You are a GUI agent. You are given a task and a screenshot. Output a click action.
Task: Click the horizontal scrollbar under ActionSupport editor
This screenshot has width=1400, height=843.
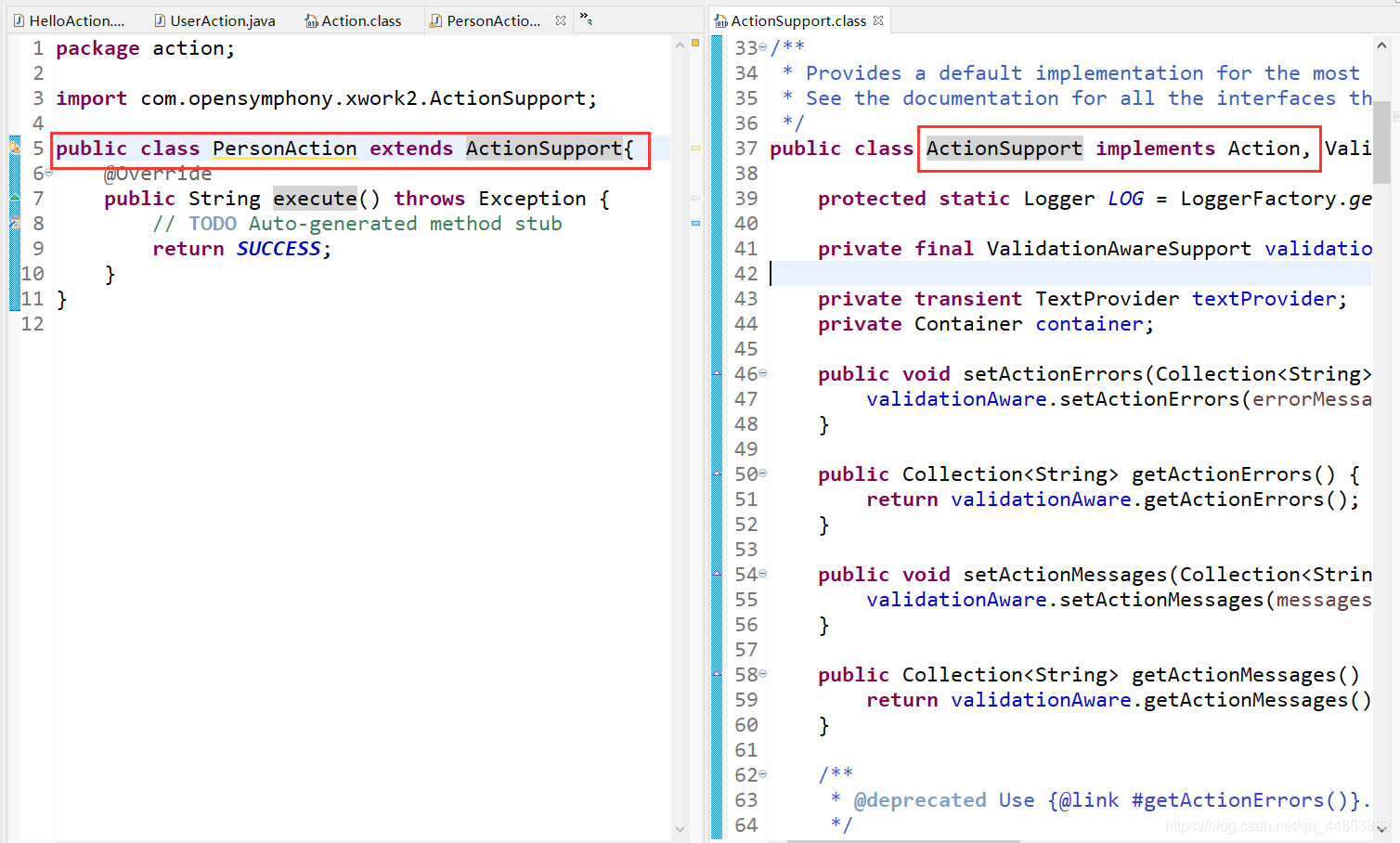click(902, 841)
